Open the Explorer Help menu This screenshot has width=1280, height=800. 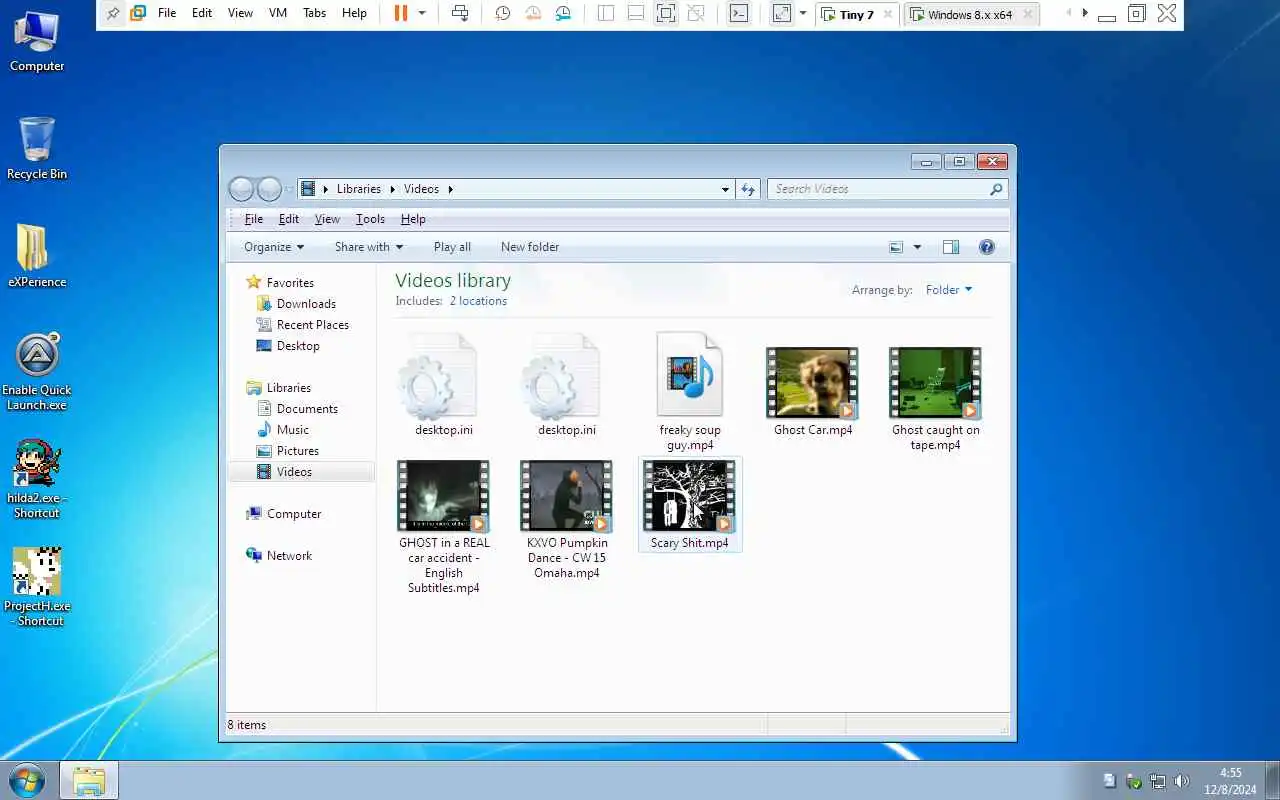(x=413, y=219)
